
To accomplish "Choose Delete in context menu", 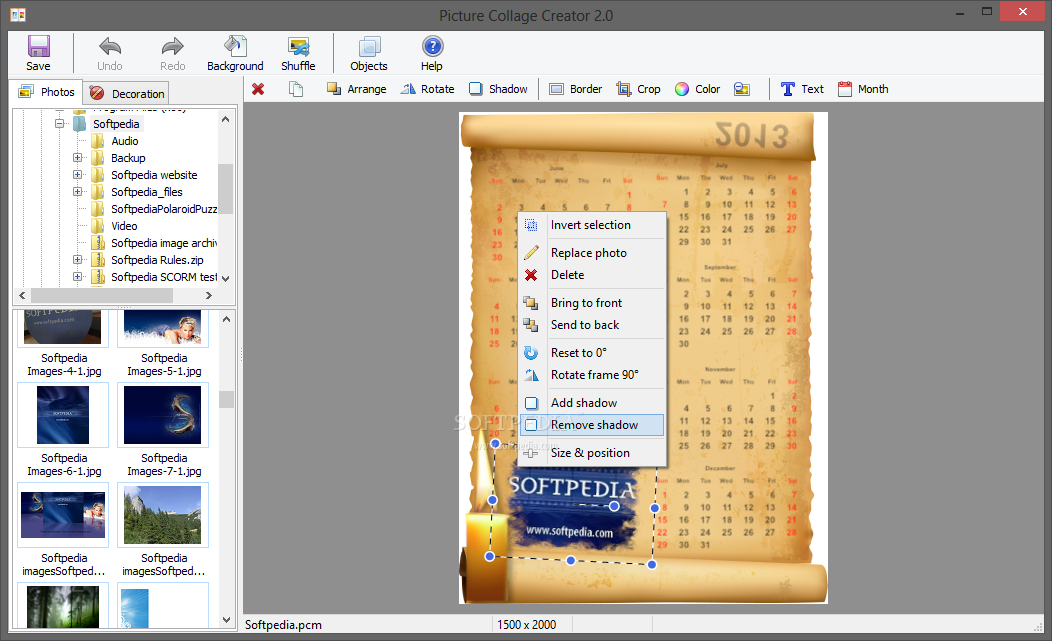I will pyautogui.click(x=592, y=275).
